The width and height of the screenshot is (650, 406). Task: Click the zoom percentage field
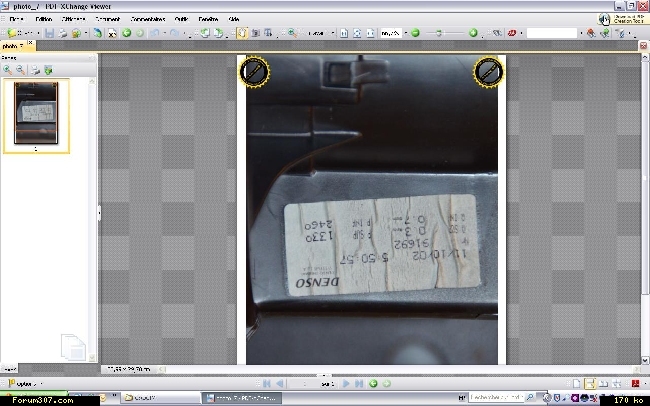[390, 33]
